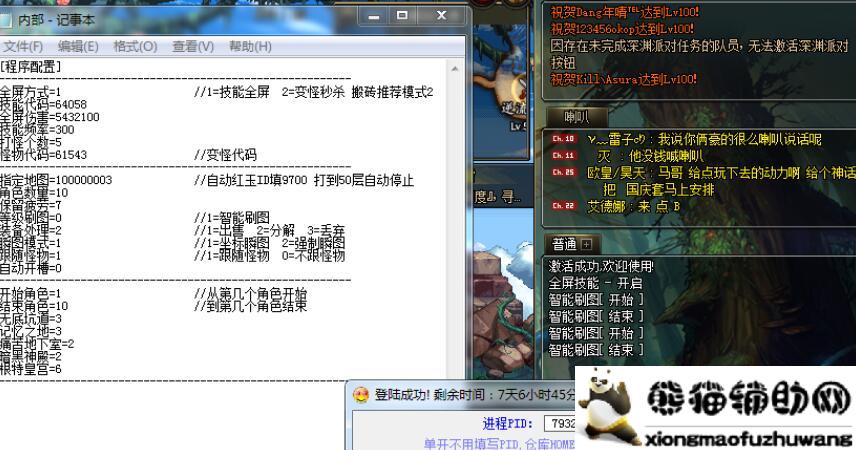856x450 pixels.
Task: Open the 查看(V) menu
Action: coord(193,46)
